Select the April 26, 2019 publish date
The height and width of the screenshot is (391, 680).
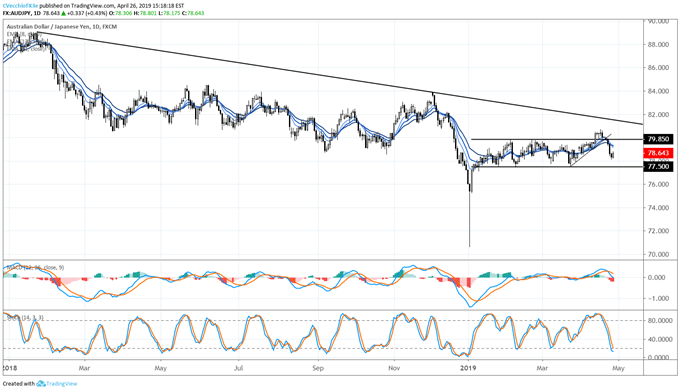pyautogui.click(x=135, y=6)
